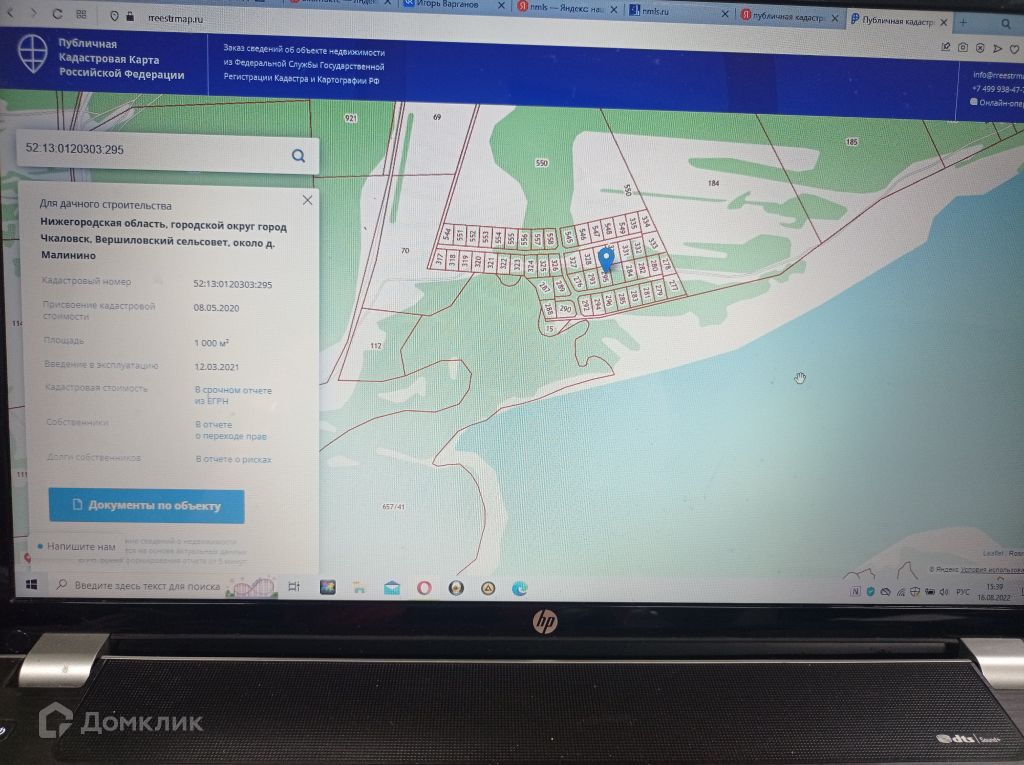Switch to публичная кадастр Yandex tab
The image size is (1024, 765).
coord(782,17)
